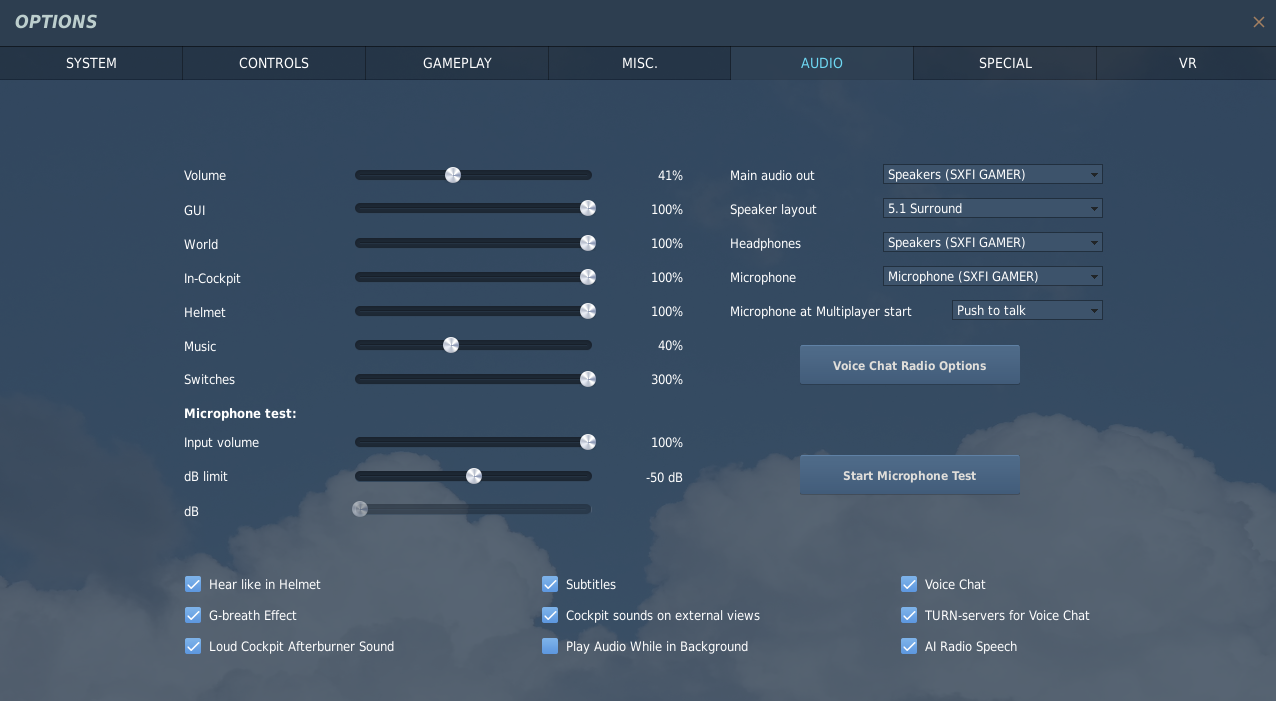Click the Volume slider handle
The height and width of the screenshot is (701, 1276).
(453, 175)
